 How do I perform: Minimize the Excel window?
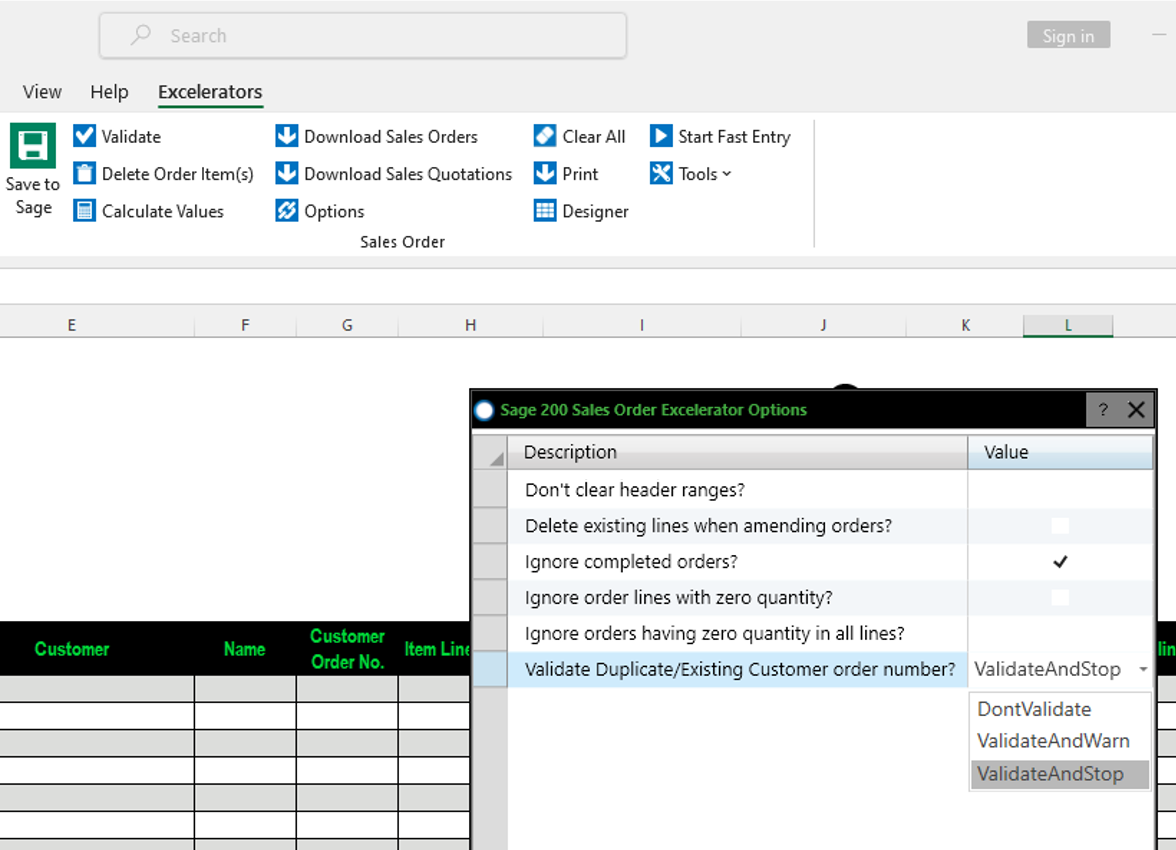tap(1159, 35)
